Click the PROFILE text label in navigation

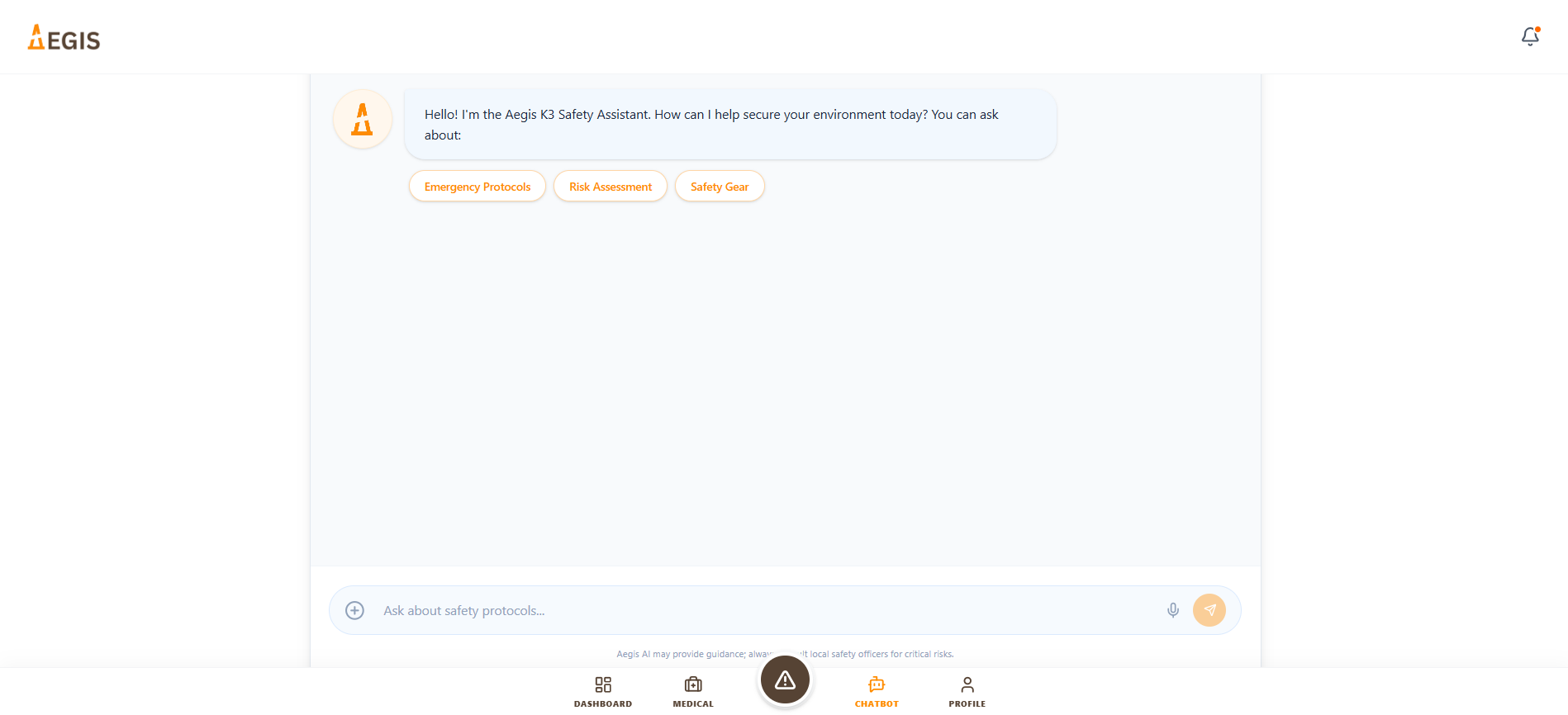click(x=967, y=704)
